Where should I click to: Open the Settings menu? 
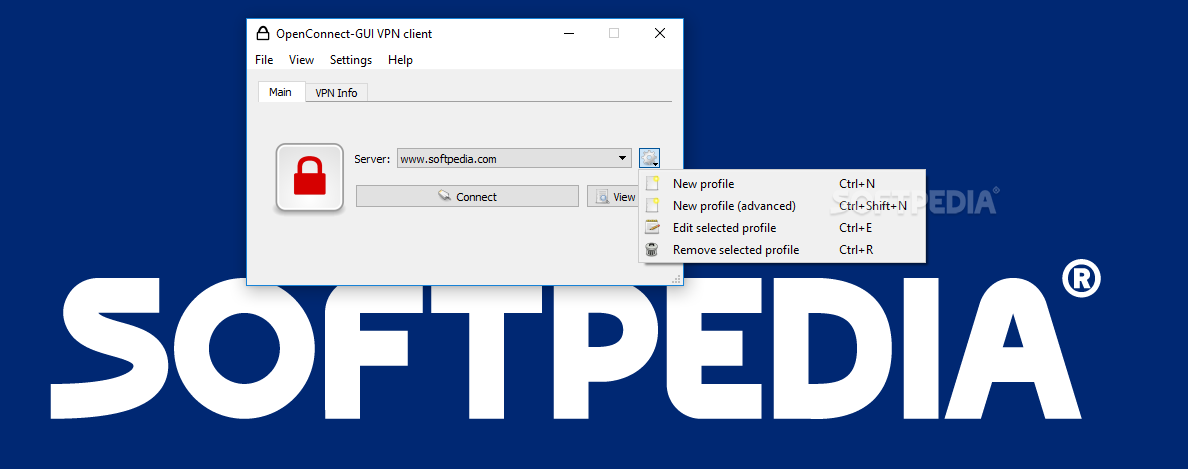351,60
